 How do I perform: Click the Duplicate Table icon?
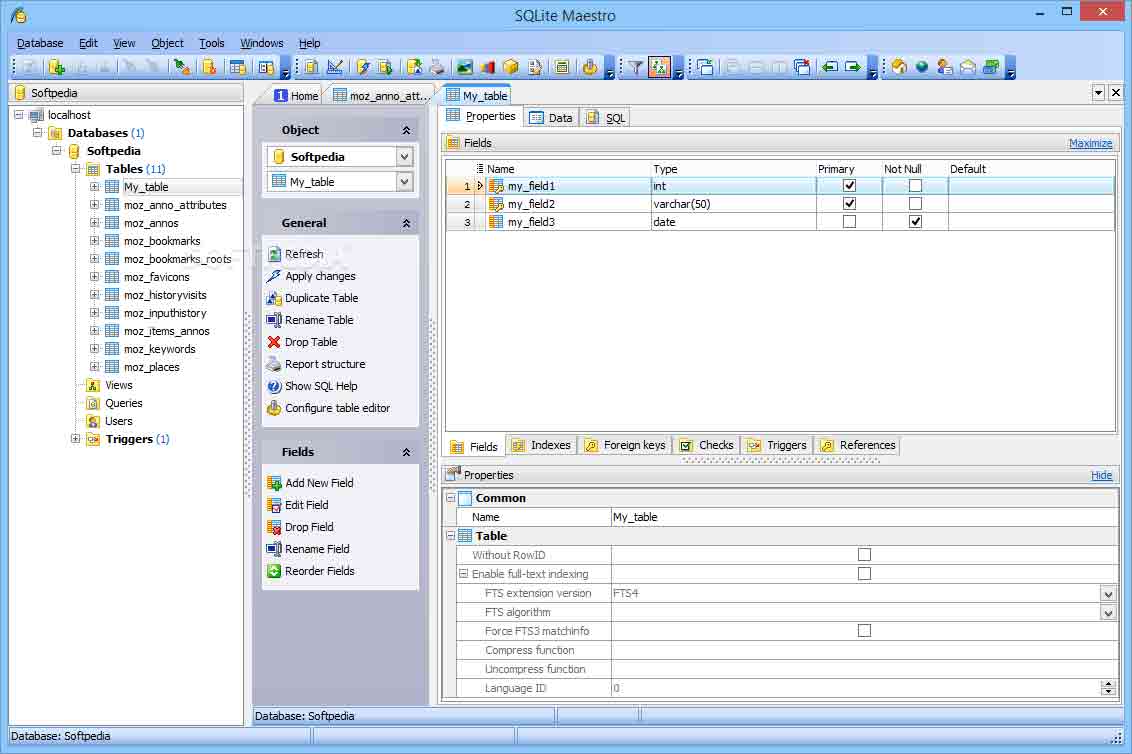274,298
